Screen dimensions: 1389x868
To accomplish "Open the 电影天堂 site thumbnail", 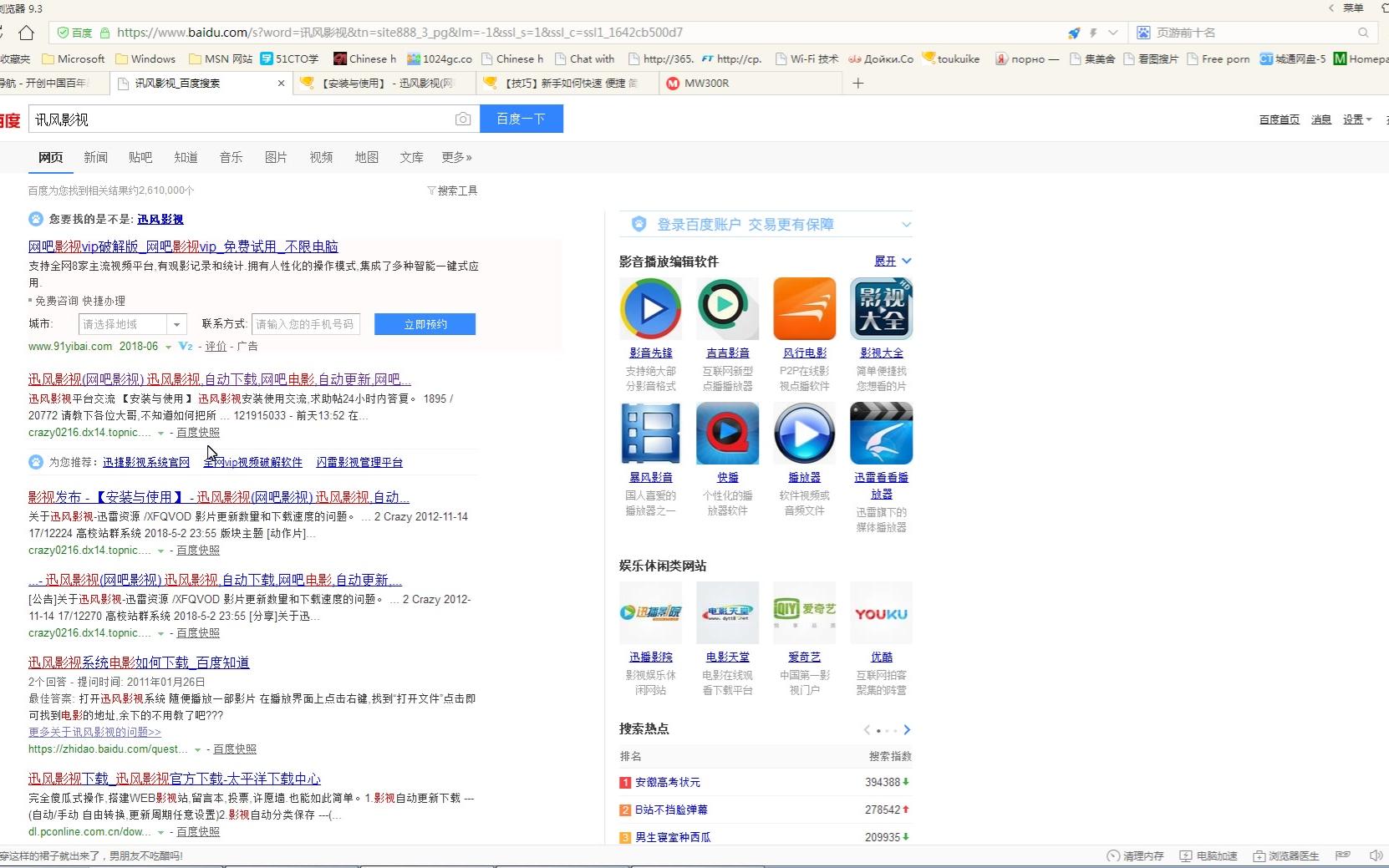I will pos(727,612).
